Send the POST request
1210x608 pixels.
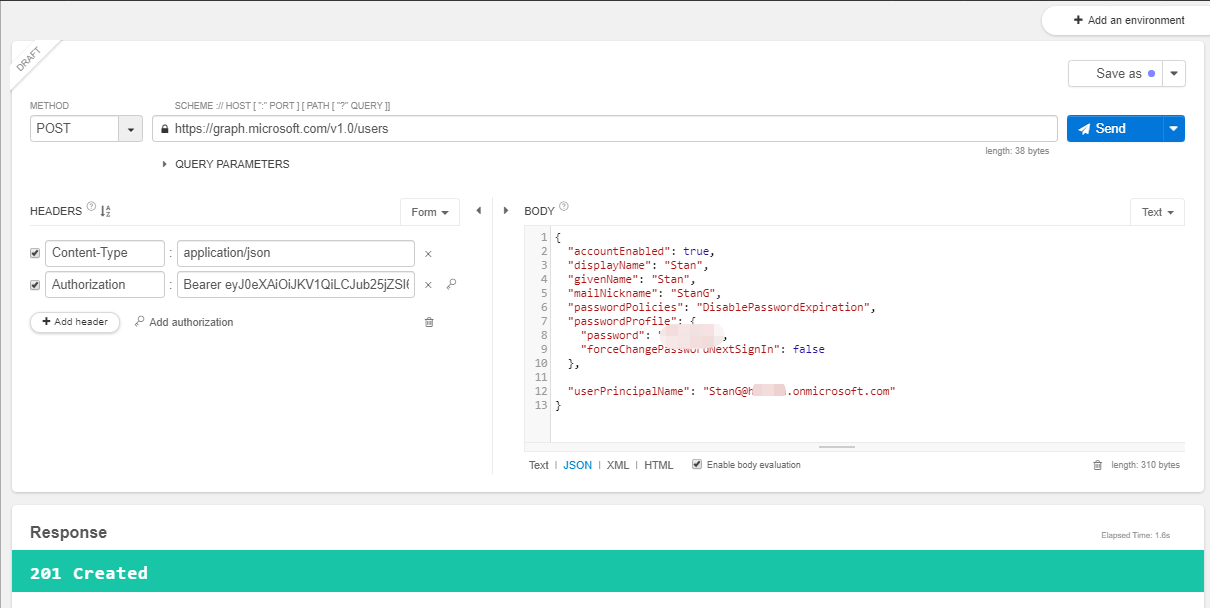pyautogui.click(x=1114, y=128)
